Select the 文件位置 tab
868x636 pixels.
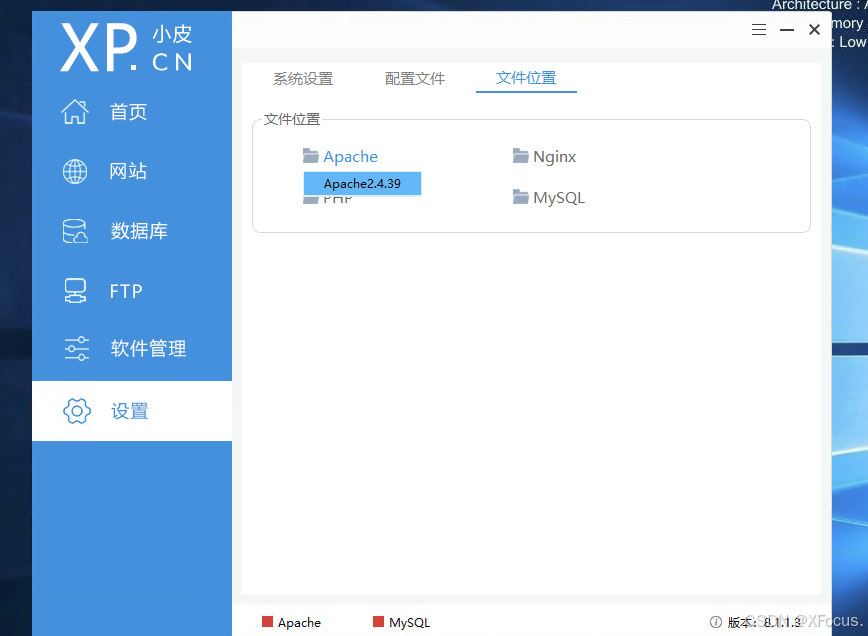coord(526,78)
